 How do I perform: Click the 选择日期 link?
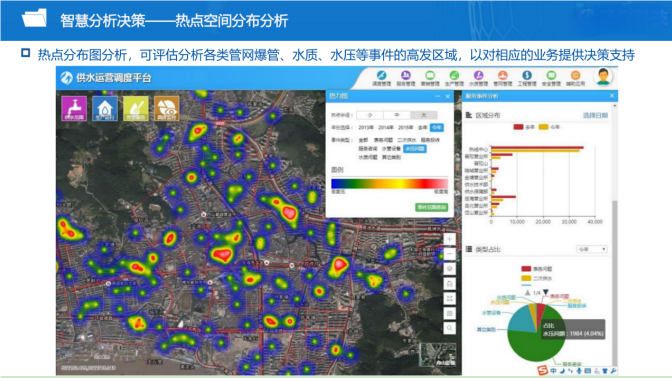[x=595, y=115]
